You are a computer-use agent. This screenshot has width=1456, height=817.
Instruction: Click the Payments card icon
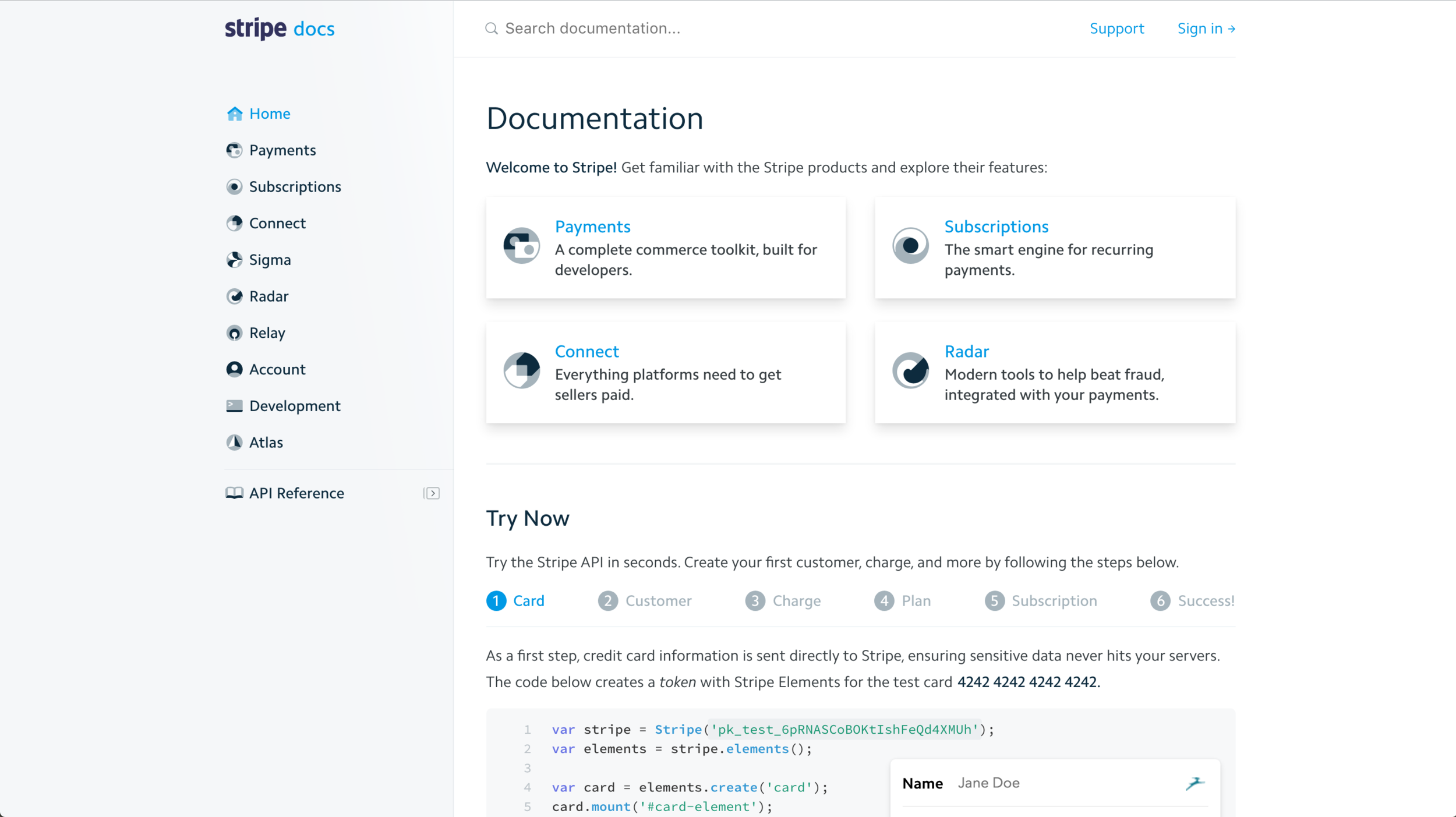pos(521,245)
